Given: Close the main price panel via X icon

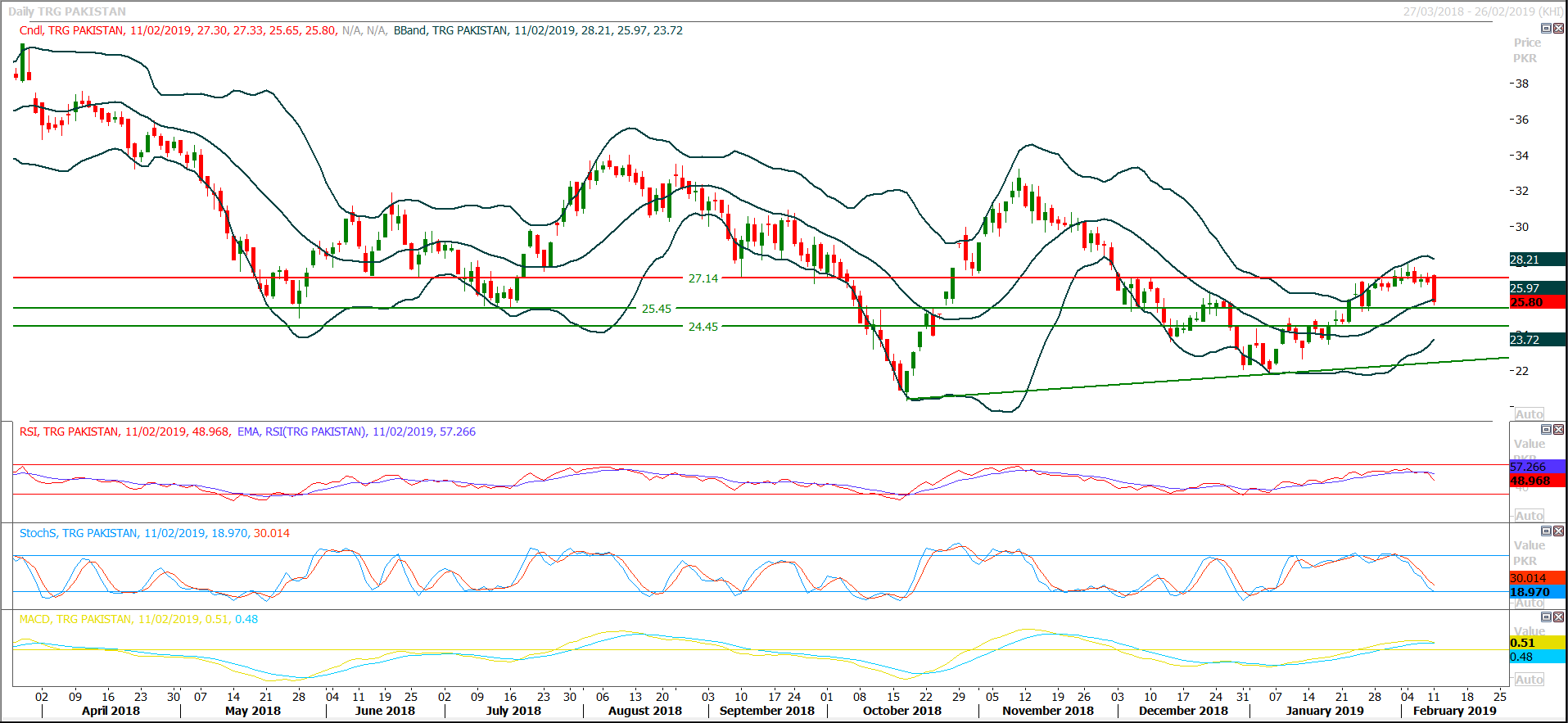Looking at the screenshot, I should (1558, 28).
